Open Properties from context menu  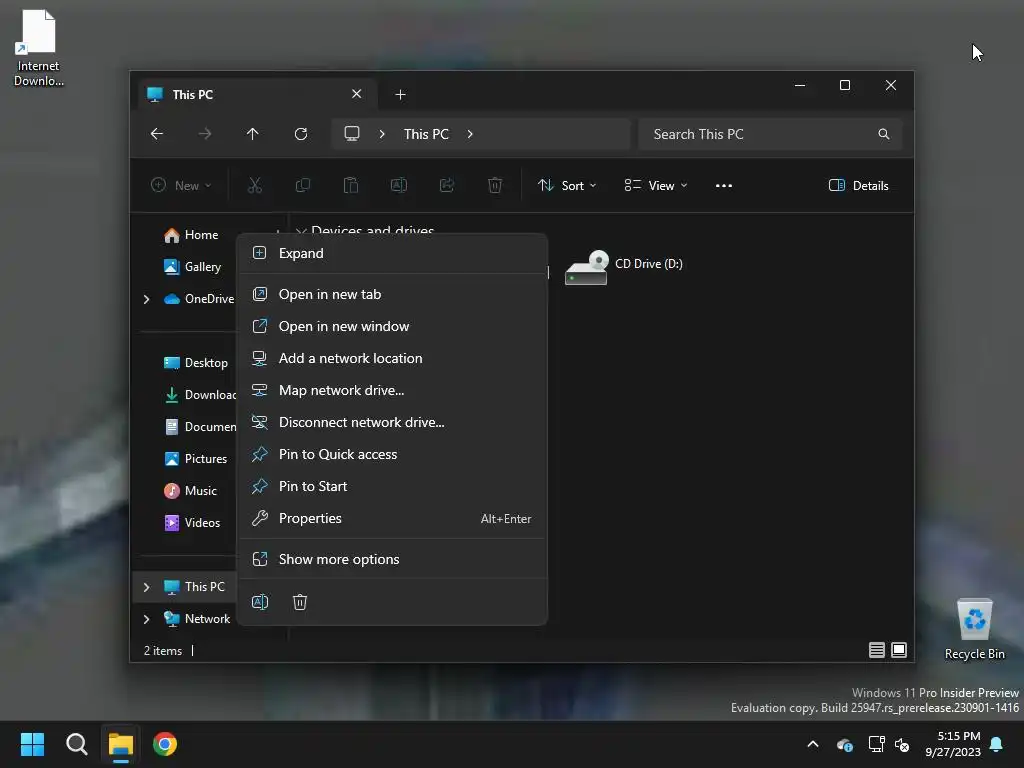392,519
